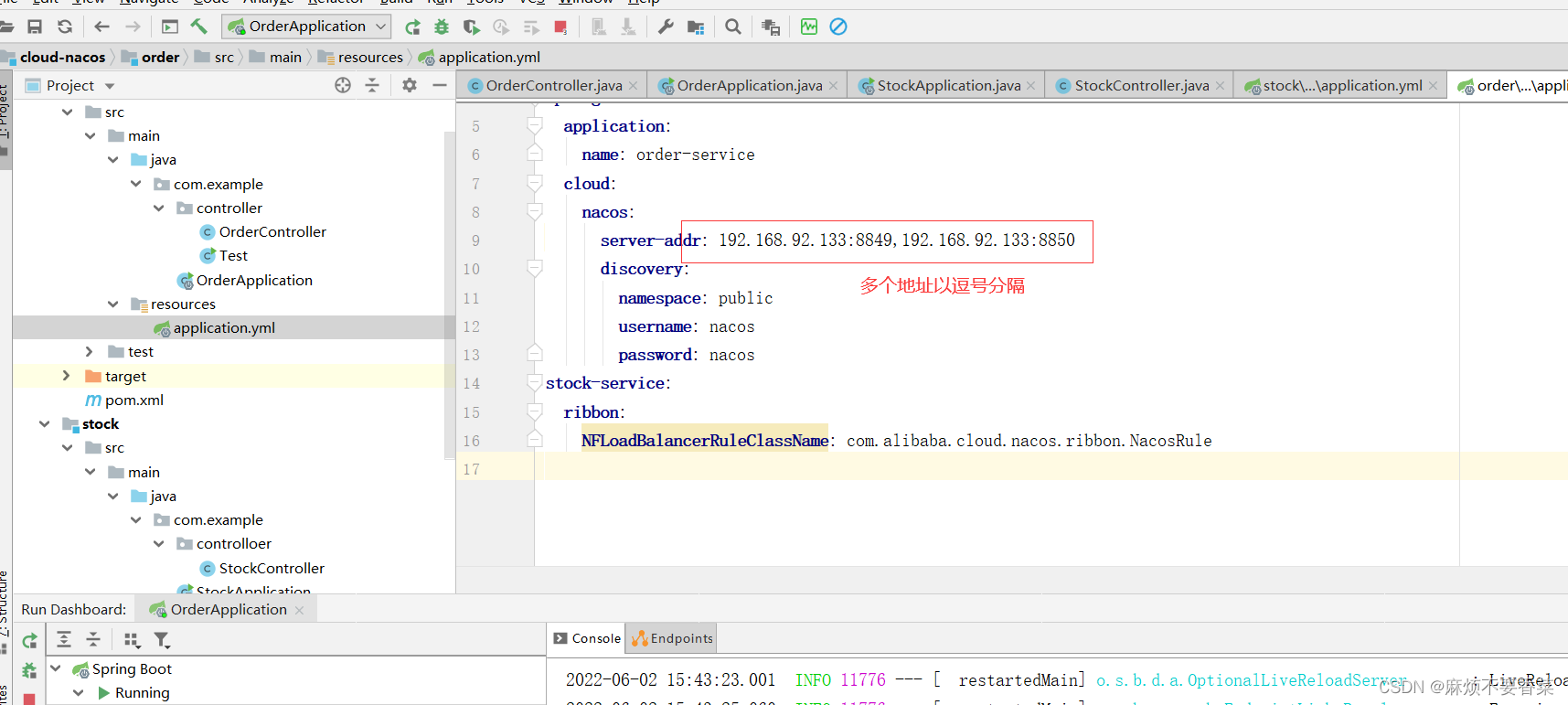Close the OrderController.java tab
This screenshot has height=705, width=1568.
[x=634, y=86]
